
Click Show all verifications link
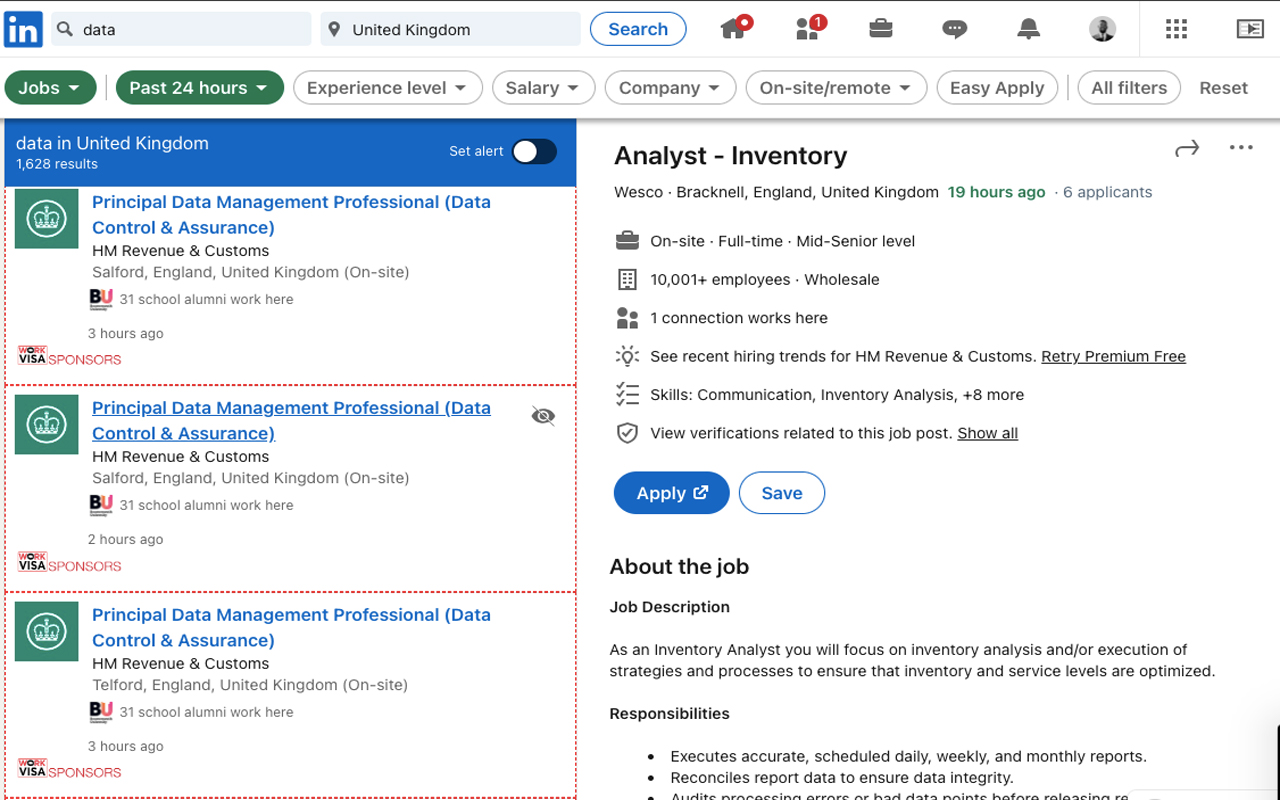pos(987,433)
